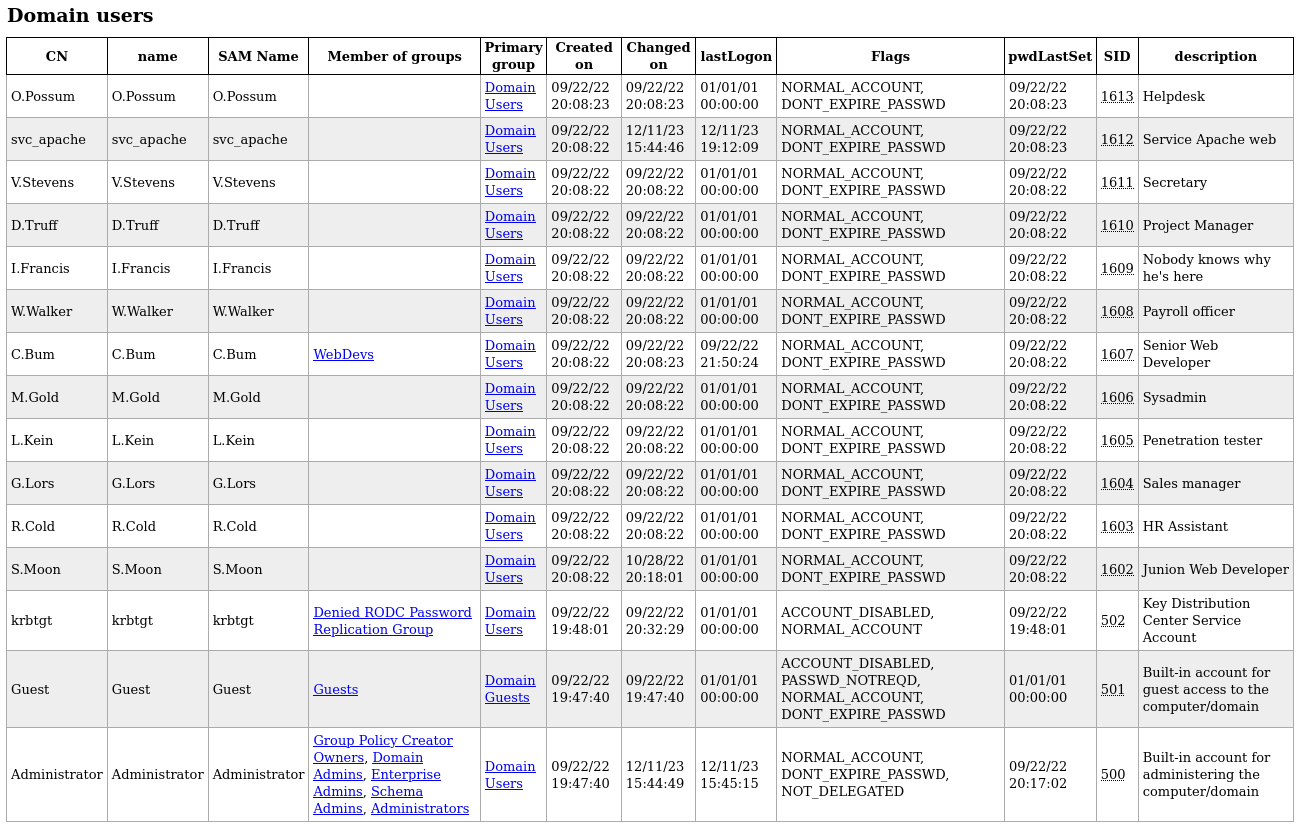The image size is (1301, 828).
Task: Follow V.Stevens row's Domain Users link
Action: 510,182
